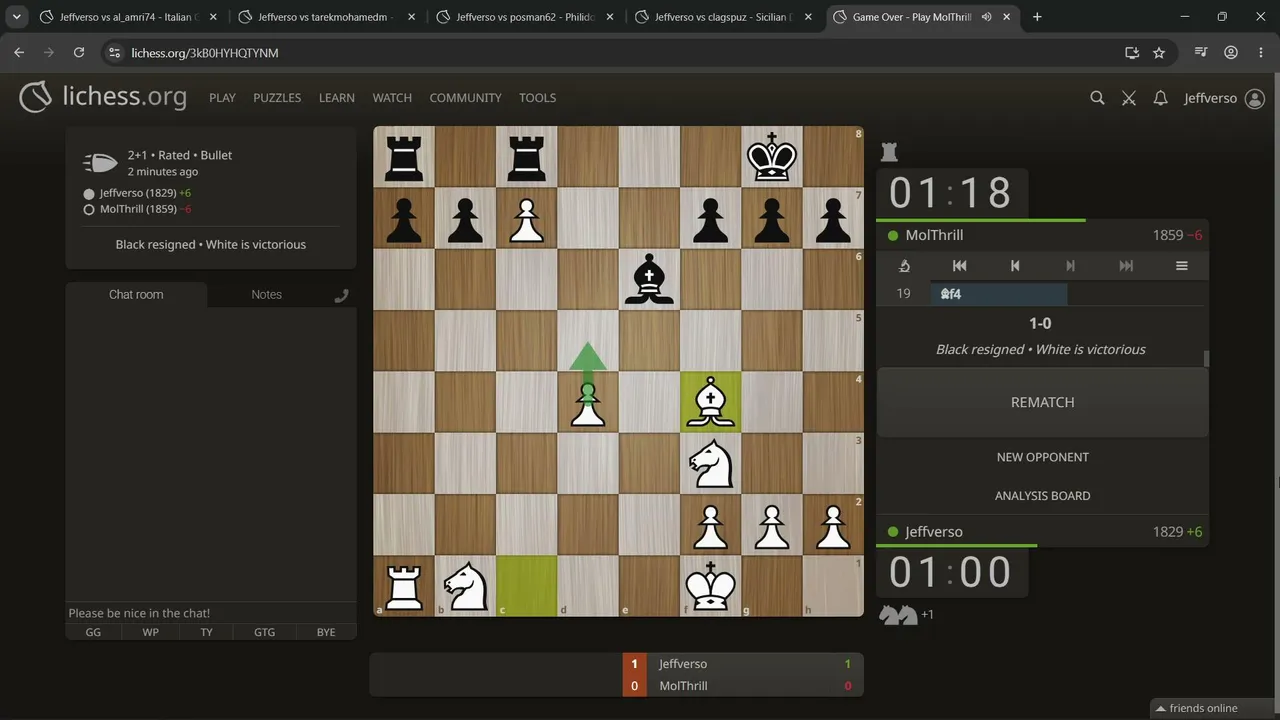Click the white king on f1
This screenshot has height=720, width=1280.
click(x=711, y=585)
